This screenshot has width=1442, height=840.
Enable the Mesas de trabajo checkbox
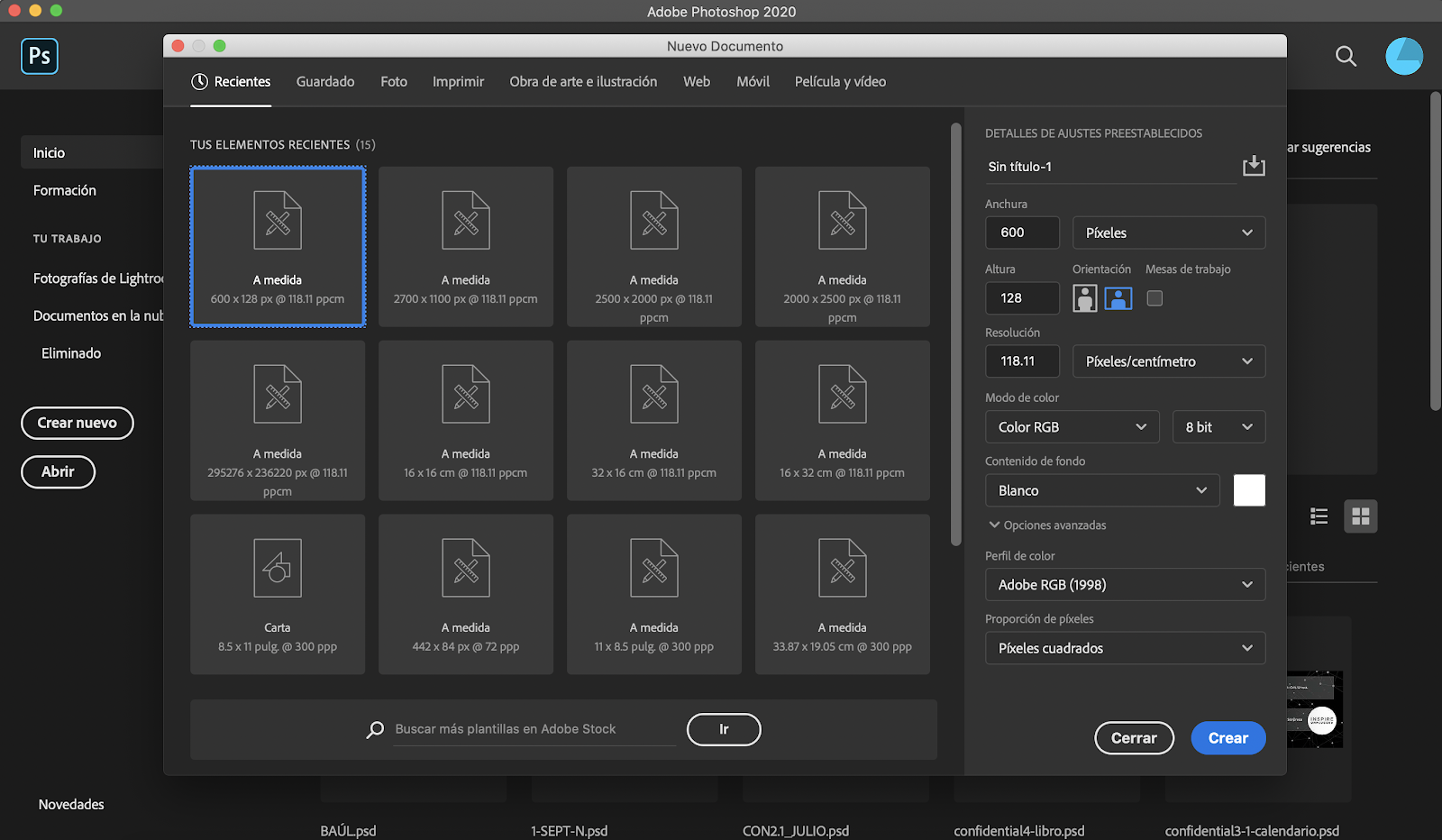pos(1155,298)
